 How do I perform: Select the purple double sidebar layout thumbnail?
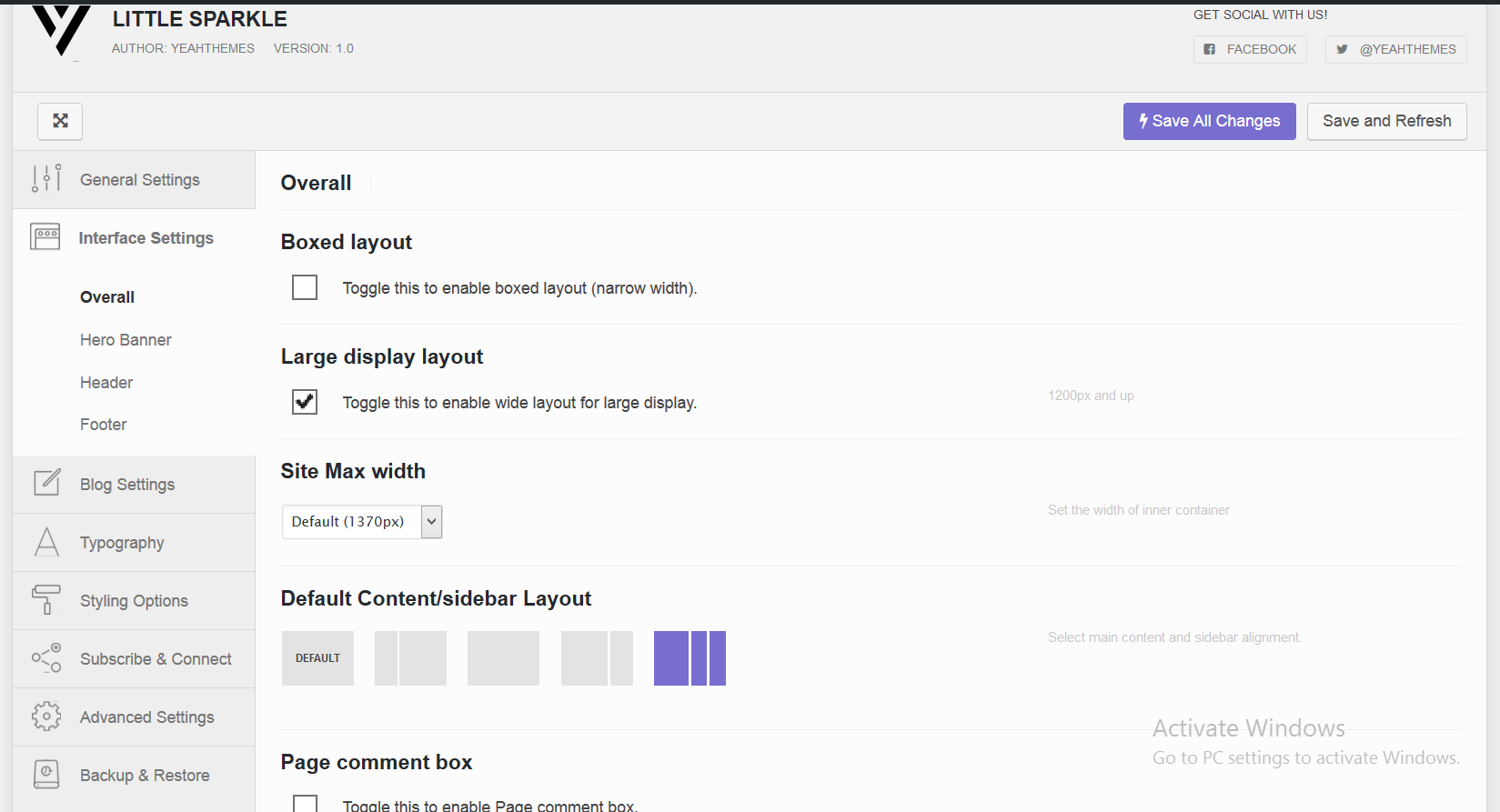[690, 658]
